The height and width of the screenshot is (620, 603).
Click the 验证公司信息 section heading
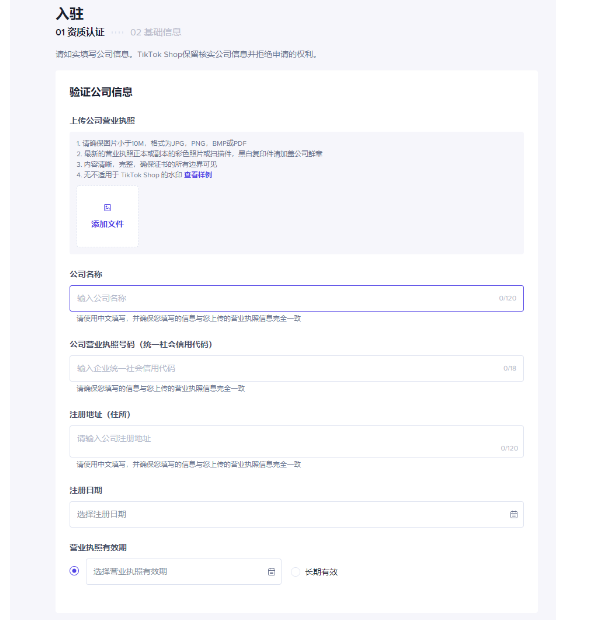101,92
